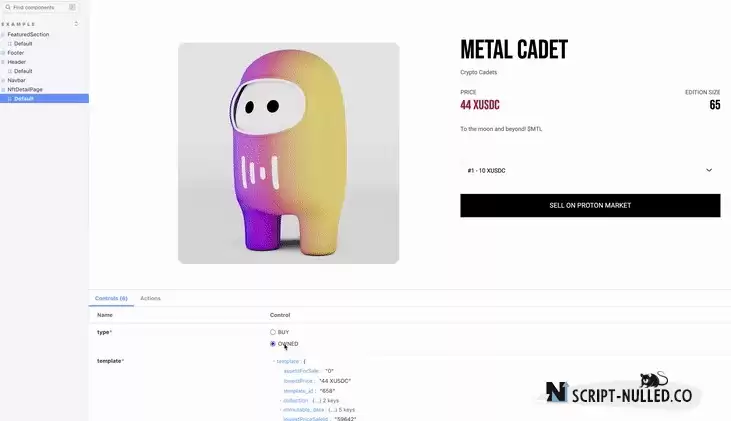
Task: Click the slash shortcut icon in search box
Action: coord(72,7)
